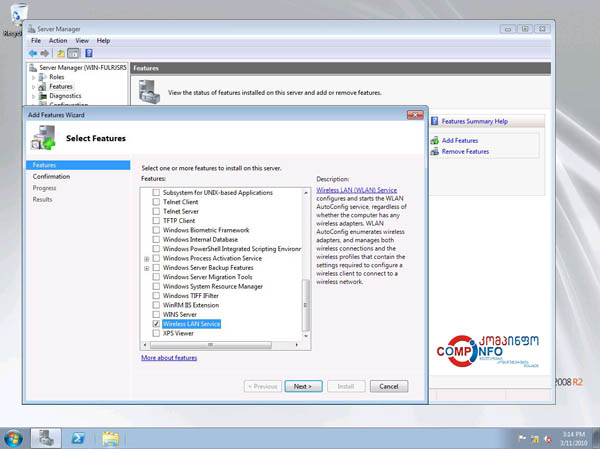Open the Help menu
This screenshot has height=449, width=600.
click(x=103, y=41)
